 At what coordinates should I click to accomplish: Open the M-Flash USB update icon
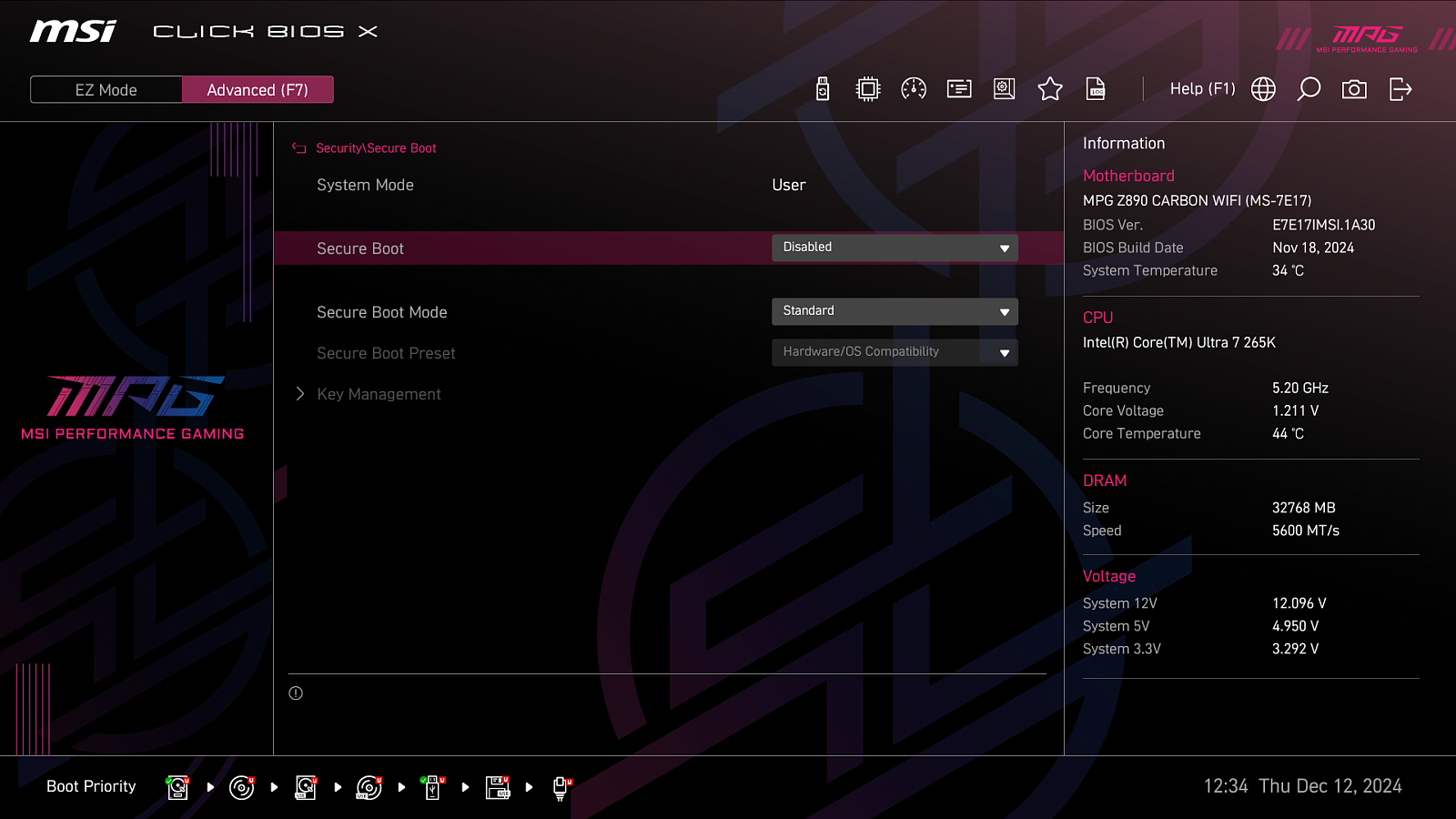point(823,89)
